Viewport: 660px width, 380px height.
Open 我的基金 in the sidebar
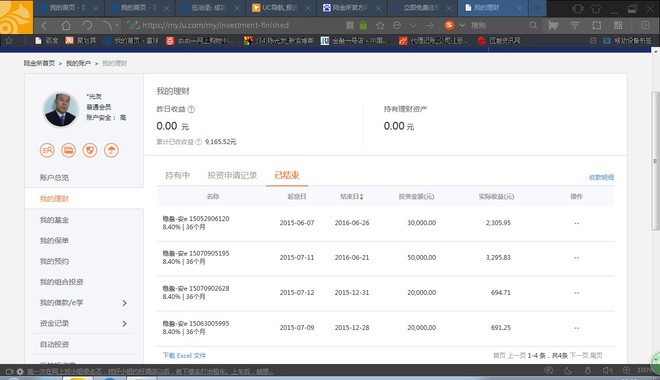(54, 220)
